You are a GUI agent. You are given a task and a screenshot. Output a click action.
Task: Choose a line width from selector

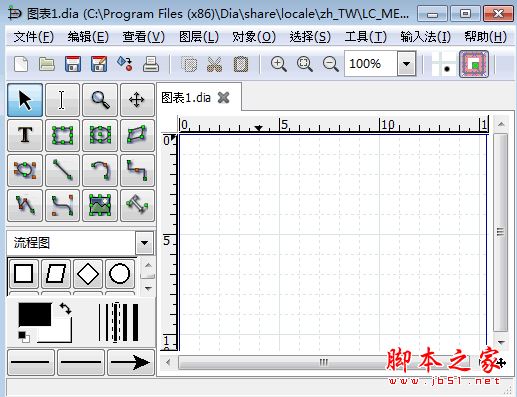(x=119, y=322)
